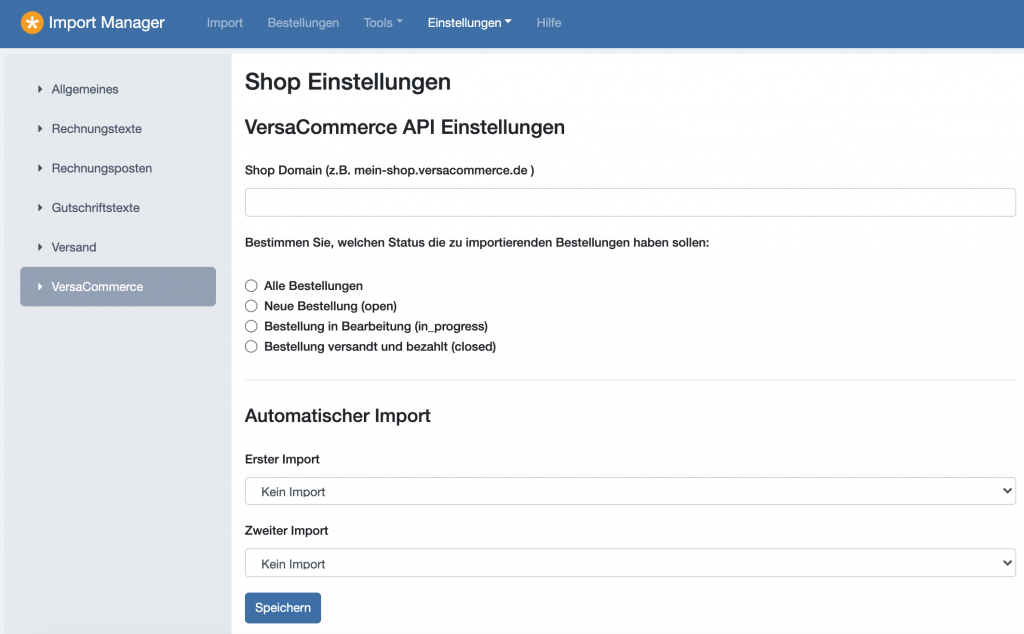The height and width of the screenshot is (634, 1024).
Task: Click the arrow next to Rechnungsposten
Action: tap(40, 168)
